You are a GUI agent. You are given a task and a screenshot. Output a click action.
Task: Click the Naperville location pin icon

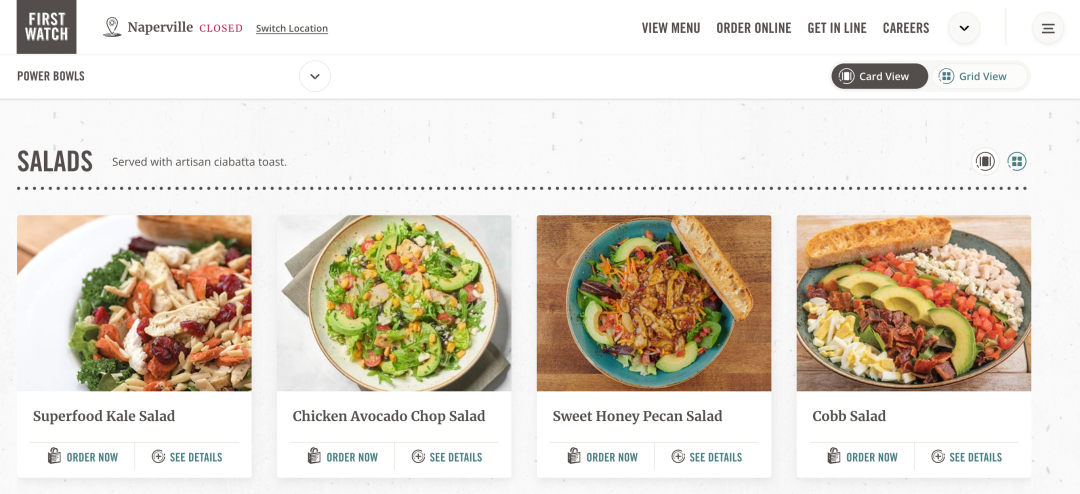coord(113,27)
